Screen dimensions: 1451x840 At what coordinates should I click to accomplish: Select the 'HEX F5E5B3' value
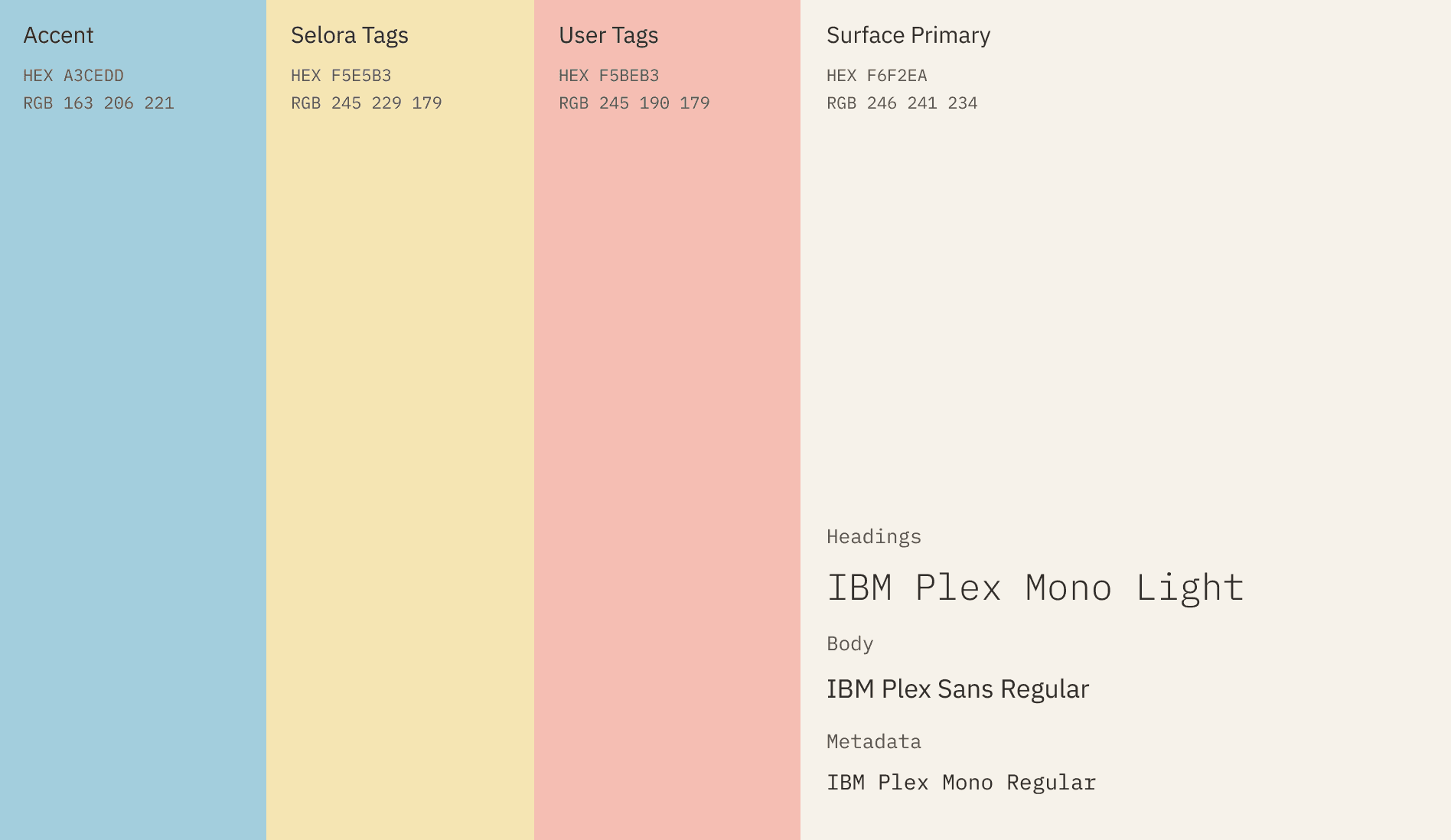click(x=341, y=76)
